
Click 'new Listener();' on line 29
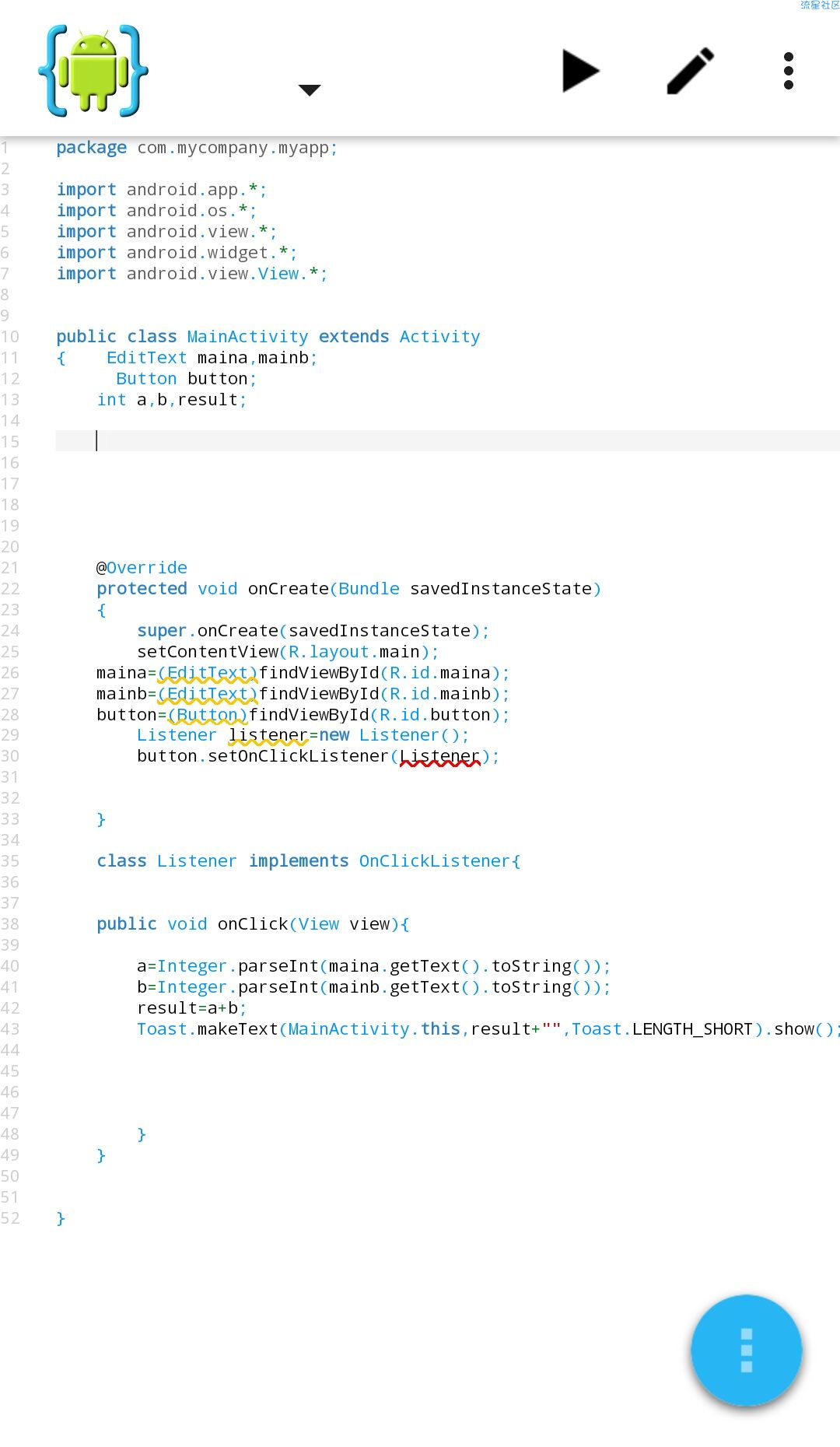[x=394, y=735]
